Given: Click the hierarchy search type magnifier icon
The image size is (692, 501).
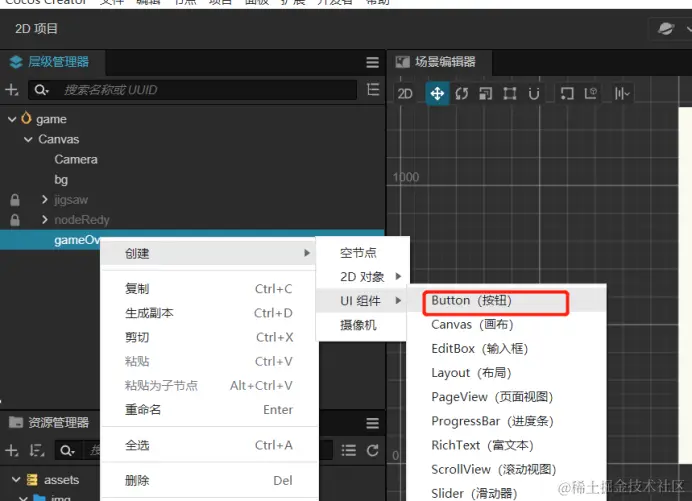Looking at the screenshot, I should [x=41, y=90].
